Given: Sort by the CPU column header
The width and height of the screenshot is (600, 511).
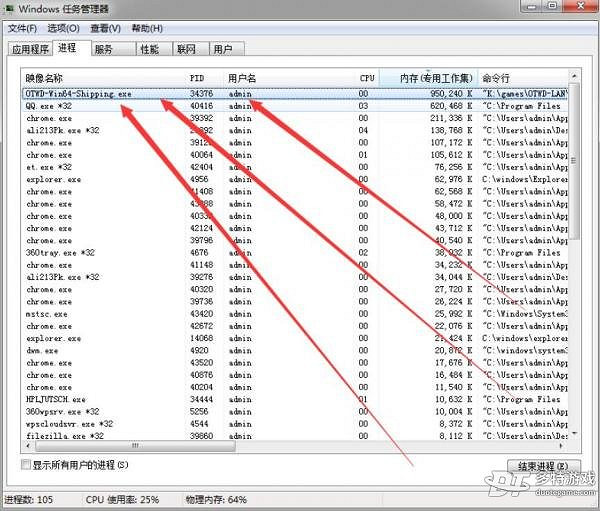Looking at the screenshot, I should click(x=367, y=78).
